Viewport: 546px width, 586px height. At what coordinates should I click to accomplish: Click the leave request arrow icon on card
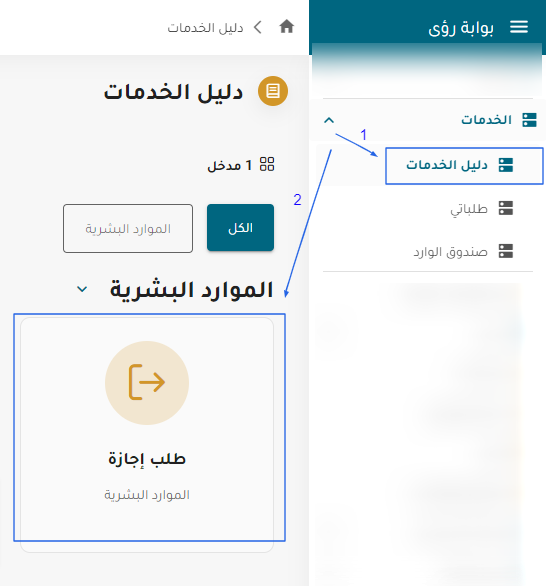pyautogui.click(x=147, y=382)
